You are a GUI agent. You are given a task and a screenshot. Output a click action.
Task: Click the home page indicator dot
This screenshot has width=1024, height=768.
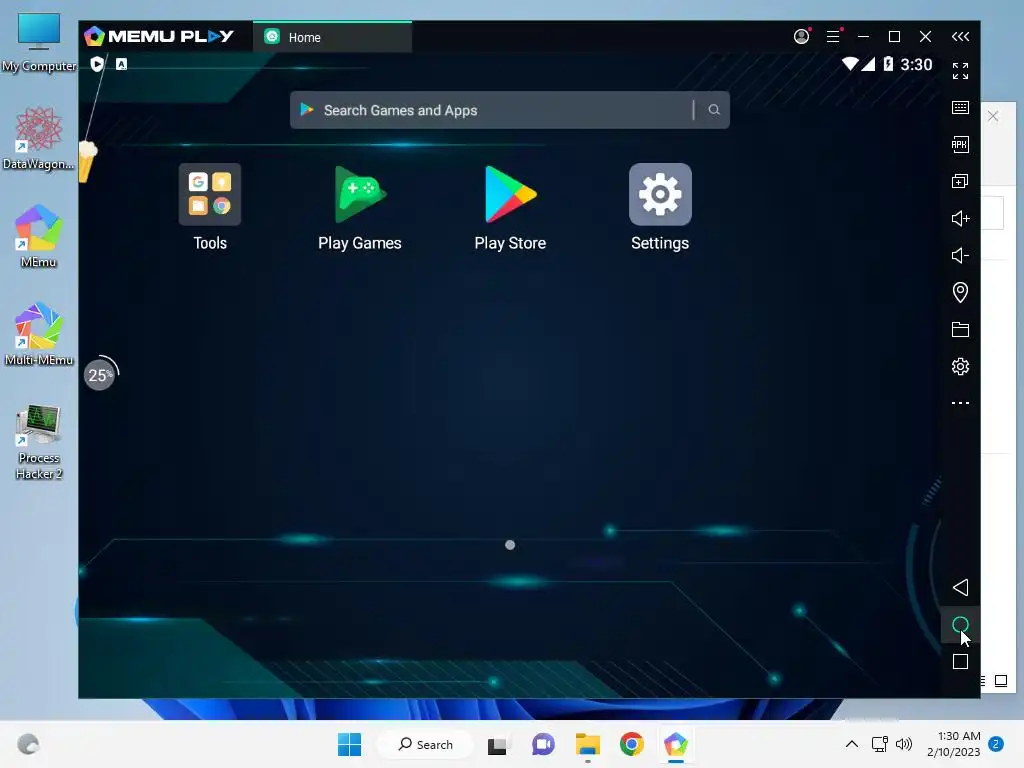tap(510, 545)
